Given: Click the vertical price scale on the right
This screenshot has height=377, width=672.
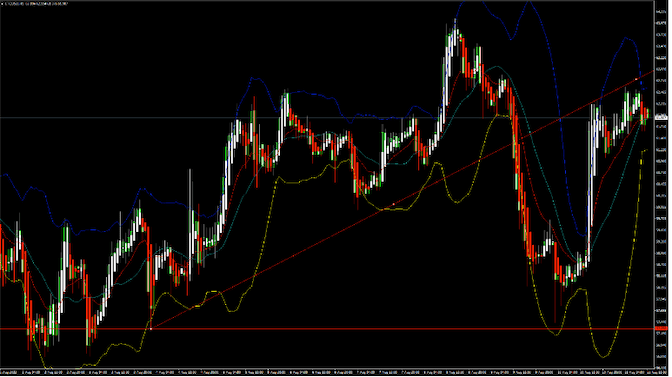Looking at the screenshot, I should [x=662, y=184].
